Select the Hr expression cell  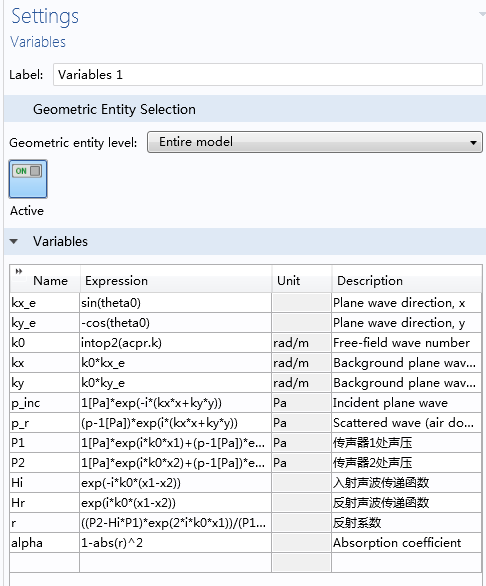click(176, 503)
